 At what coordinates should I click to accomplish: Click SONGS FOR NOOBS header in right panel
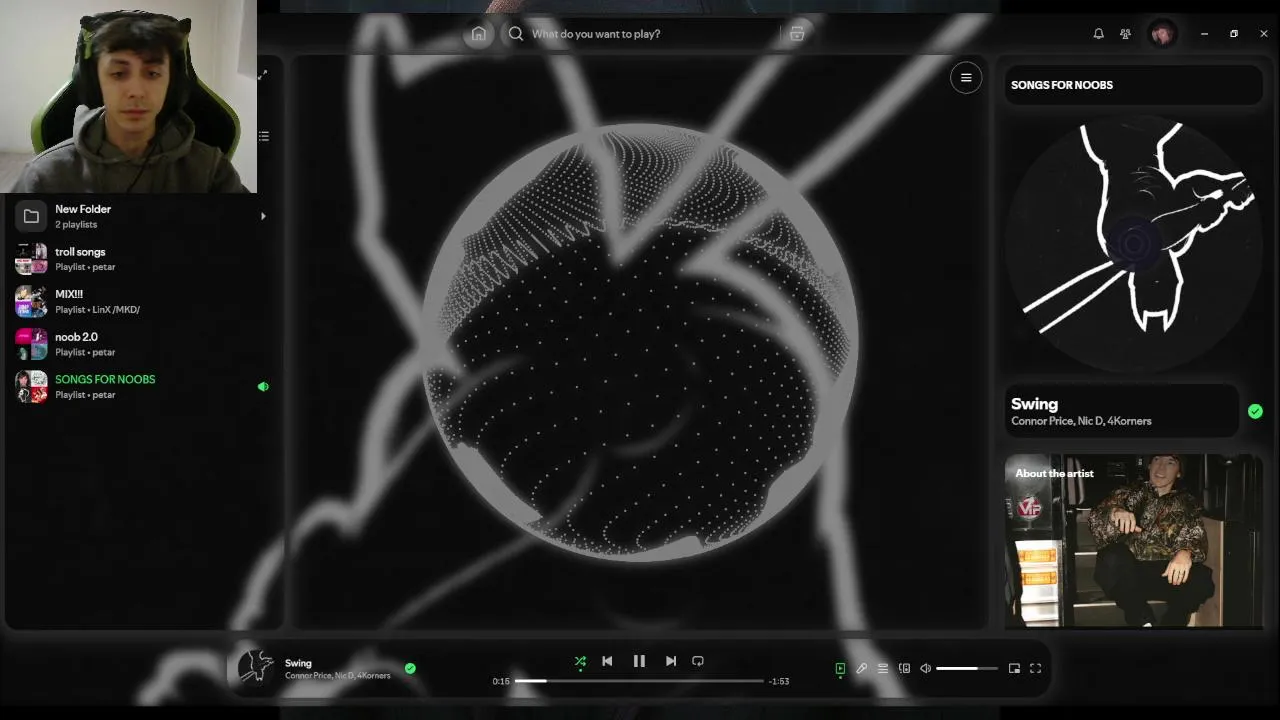point(1062,85)
